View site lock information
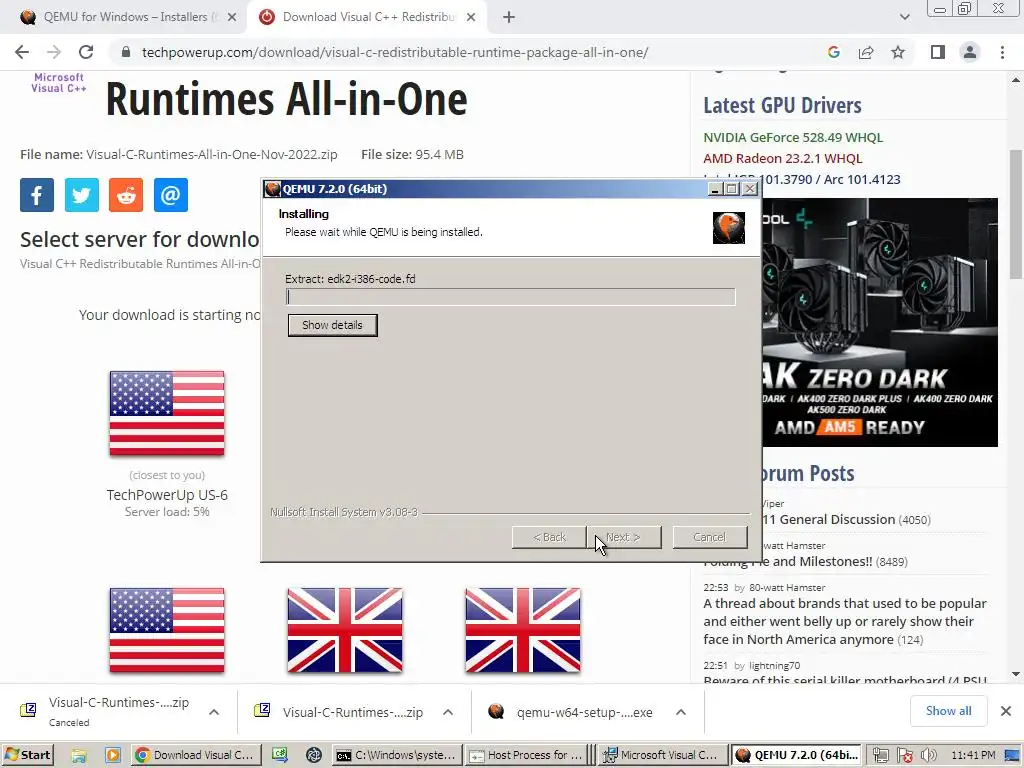The image size is (1024, 768). coord(126,52)
